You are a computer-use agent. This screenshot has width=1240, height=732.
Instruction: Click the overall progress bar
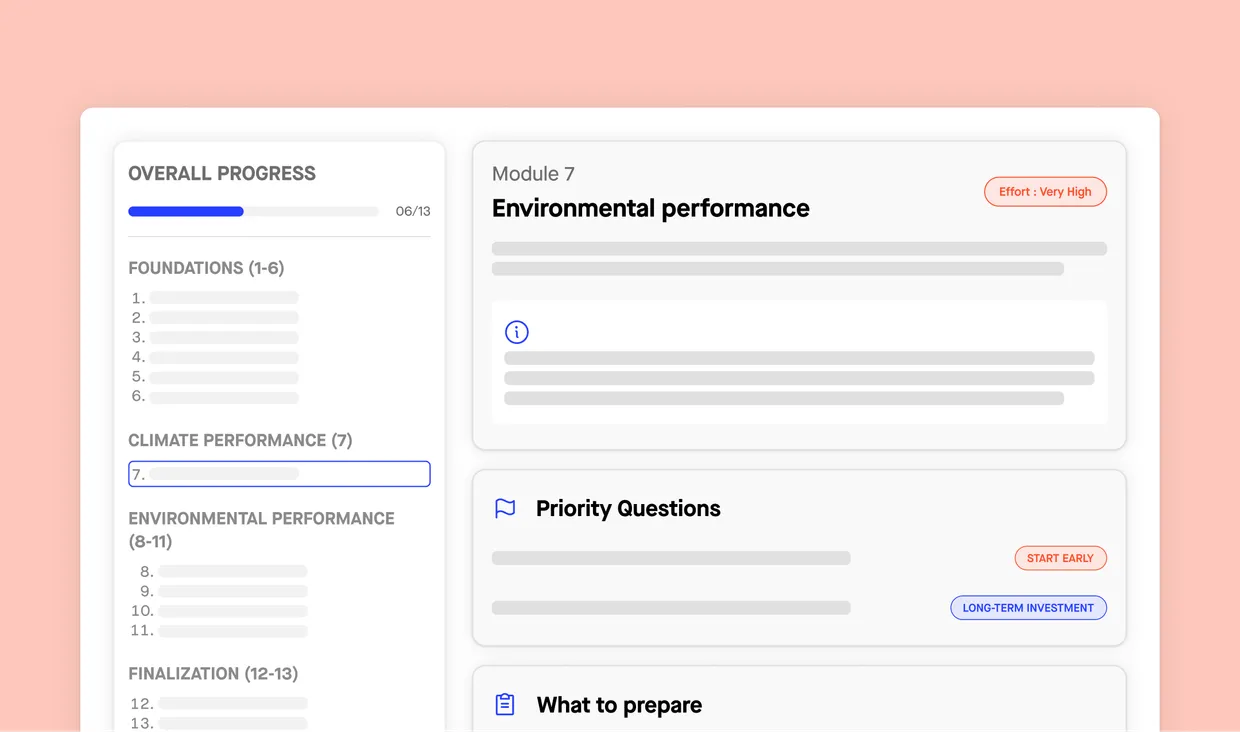[253, 212]
